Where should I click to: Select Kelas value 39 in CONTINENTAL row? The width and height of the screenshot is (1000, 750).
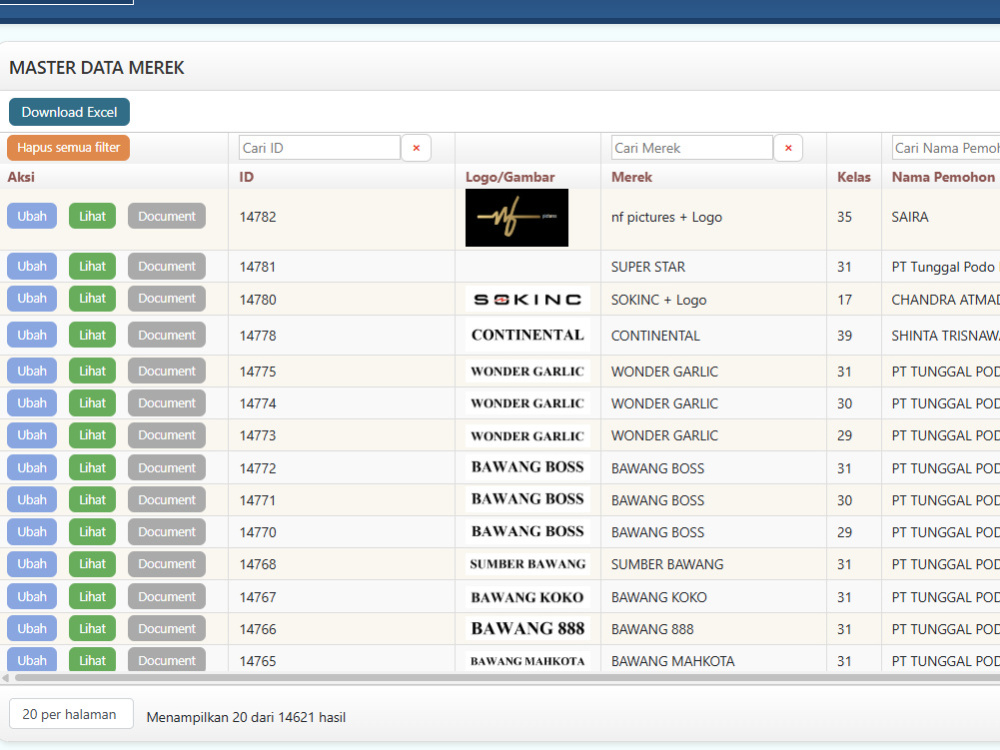tap(844, 335)
